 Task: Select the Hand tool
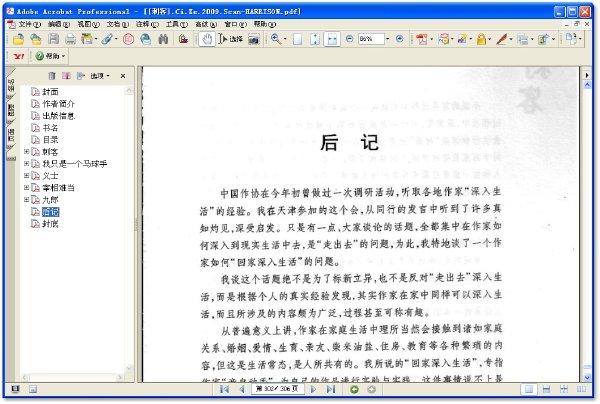[x=207, y=39]
